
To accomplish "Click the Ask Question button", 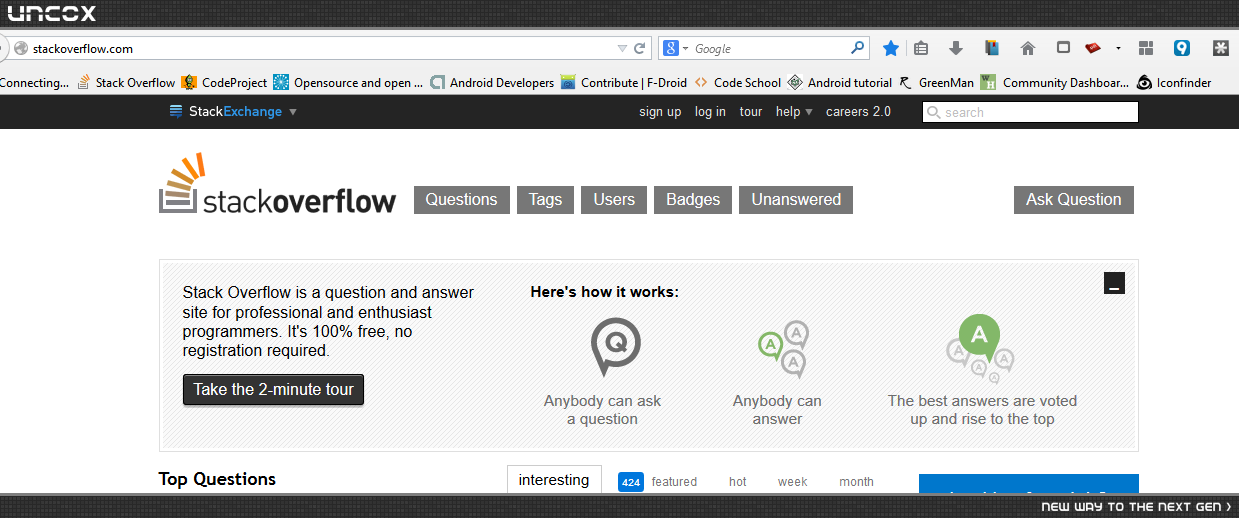I will 1073,199.
